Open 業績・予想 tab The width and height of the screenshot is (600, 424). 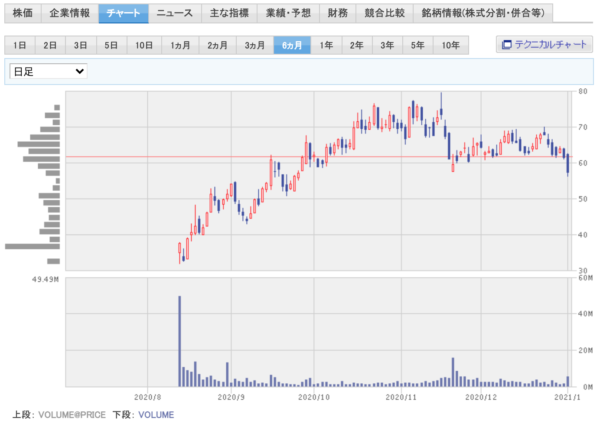(288, 13)
